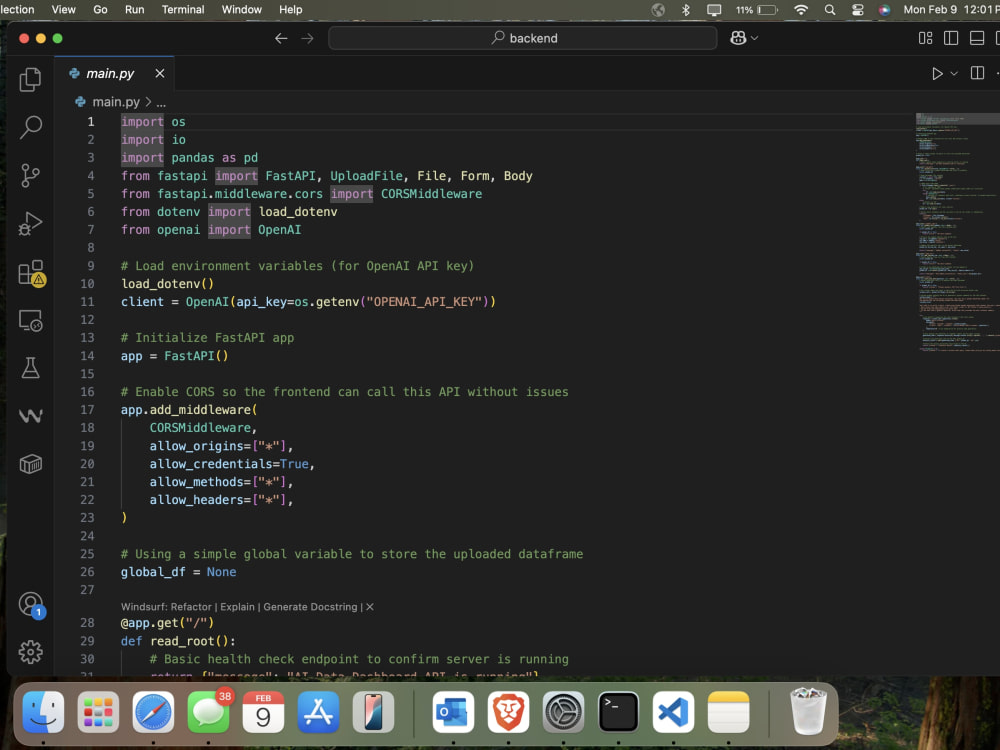
Task: Click Windsurf Explain code lens link
Action: coord(237,607)
